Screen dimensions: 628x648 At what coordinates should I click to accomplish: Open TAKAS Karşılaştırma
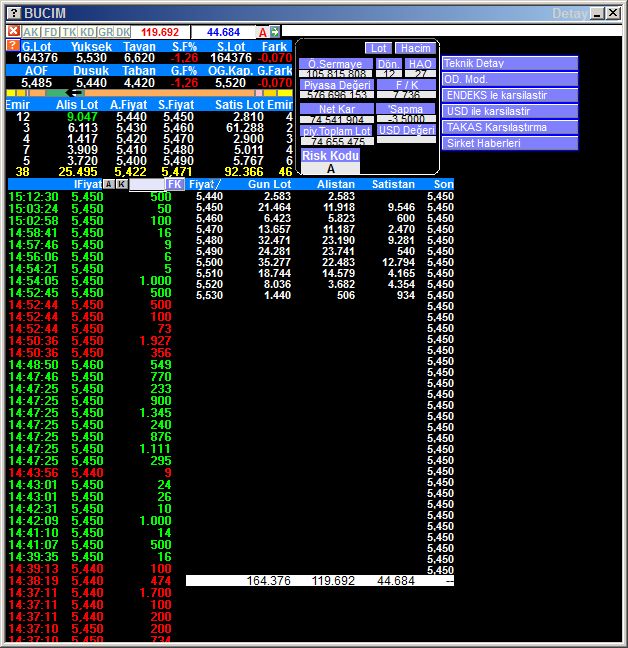(x=509, y=127)
